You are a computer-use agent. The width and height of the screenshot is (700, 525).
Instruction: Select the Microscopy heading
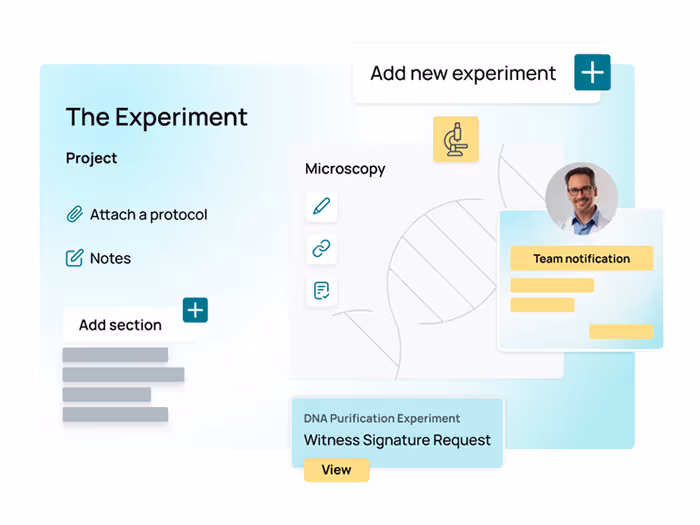coord(345,169)
